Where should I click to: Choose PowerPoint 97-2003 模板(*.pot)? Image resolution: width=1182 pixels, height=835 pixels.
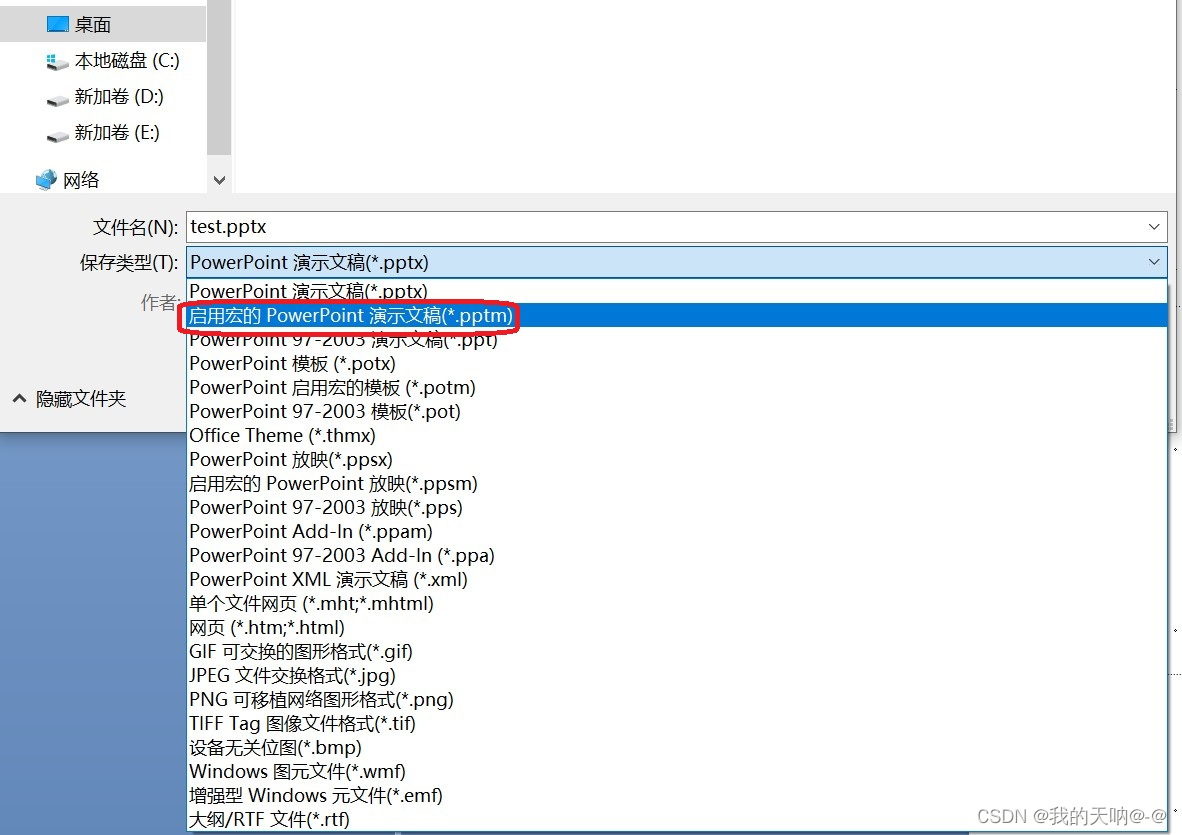pyautogui.click(x=677, y=411)
